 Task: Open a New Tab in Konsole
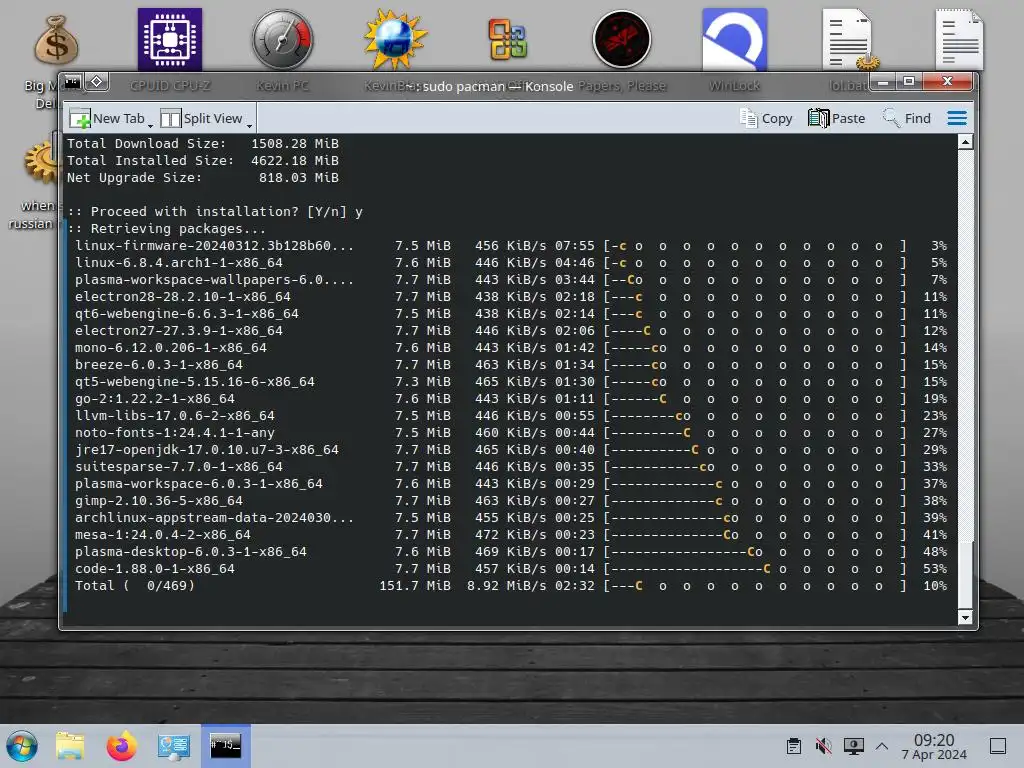[x=107, y=118]
